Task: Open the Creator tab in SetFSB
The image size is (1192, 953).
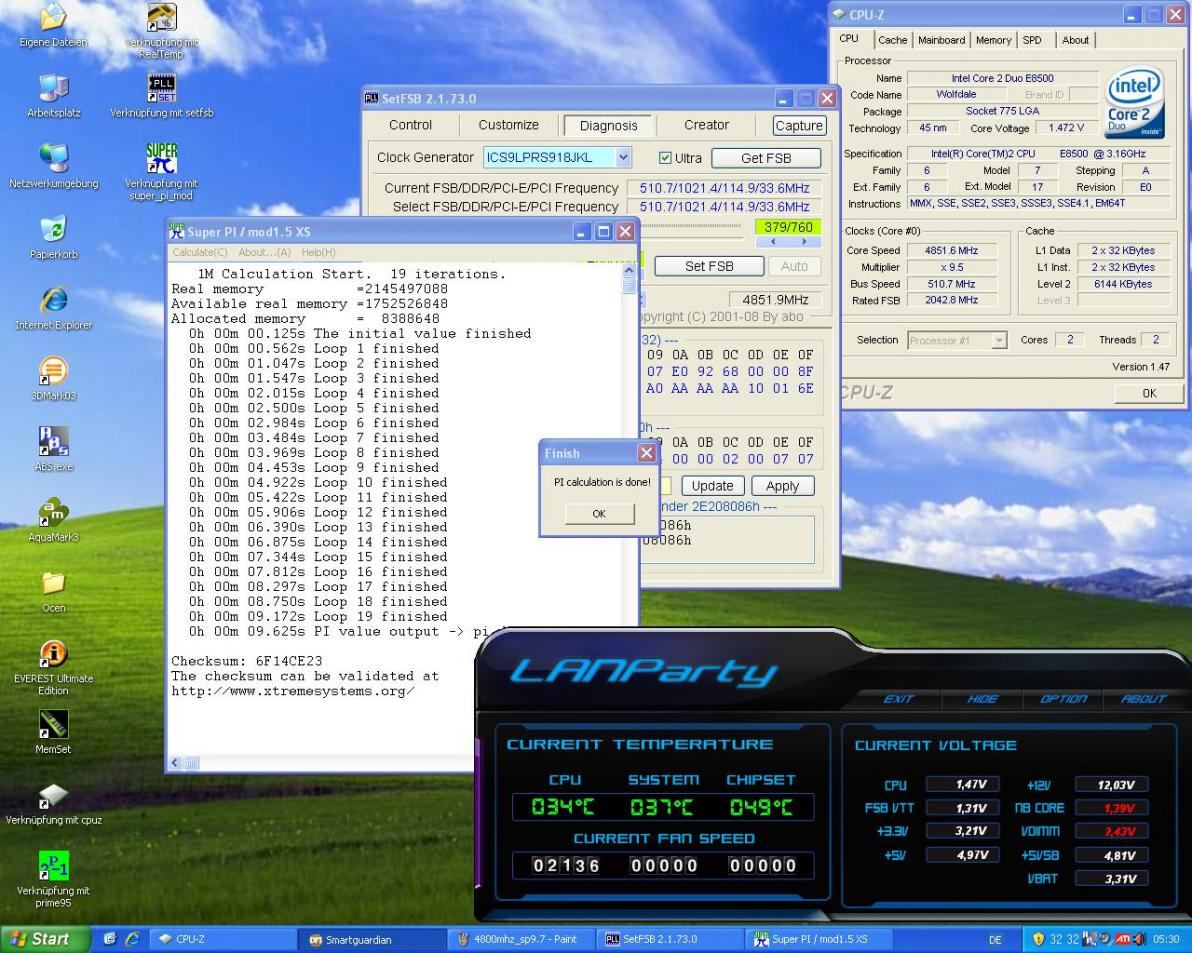Action: point(706,125)
